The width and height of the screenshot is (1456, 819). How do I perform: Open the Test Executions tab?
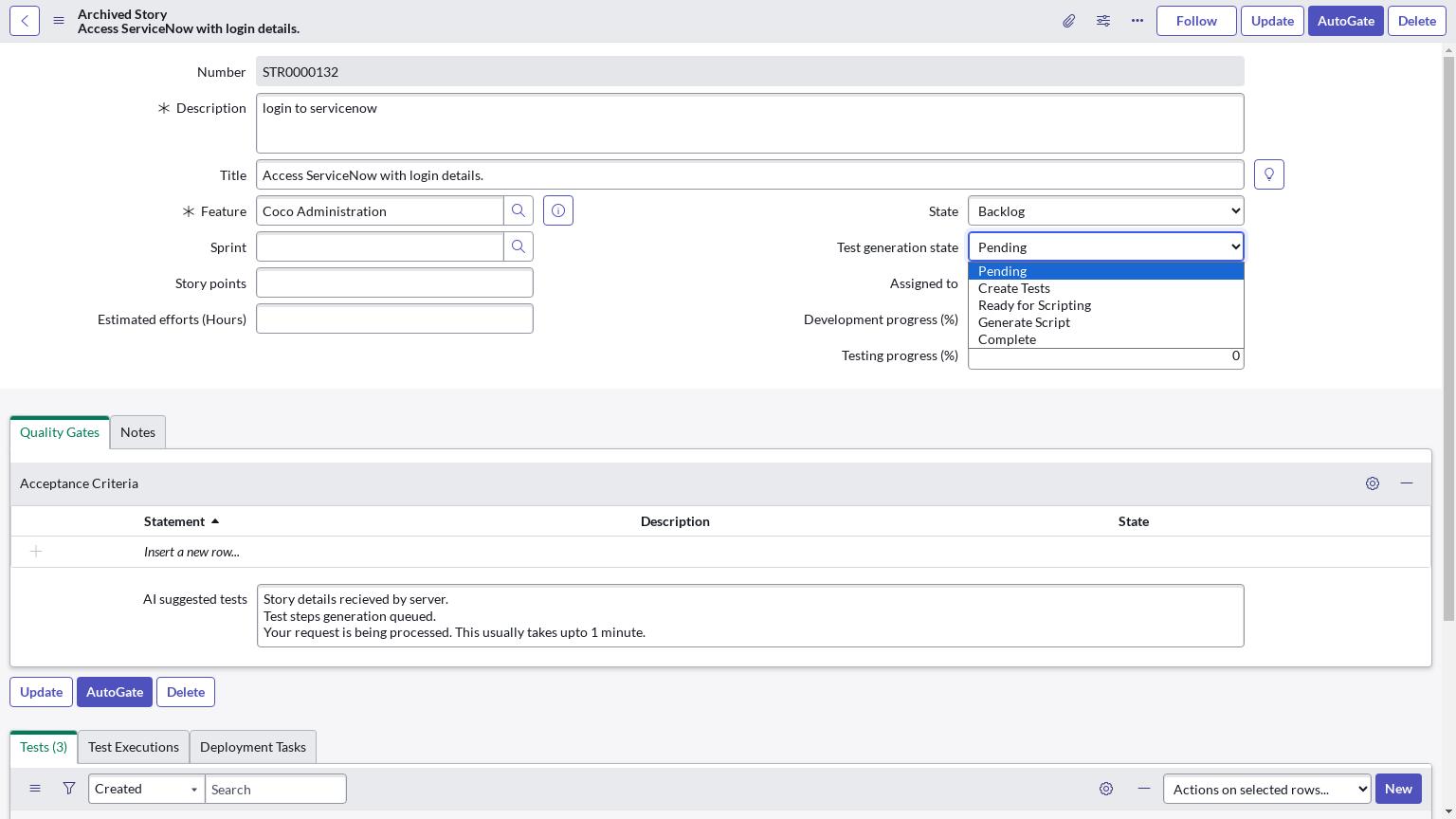point(134,747)
